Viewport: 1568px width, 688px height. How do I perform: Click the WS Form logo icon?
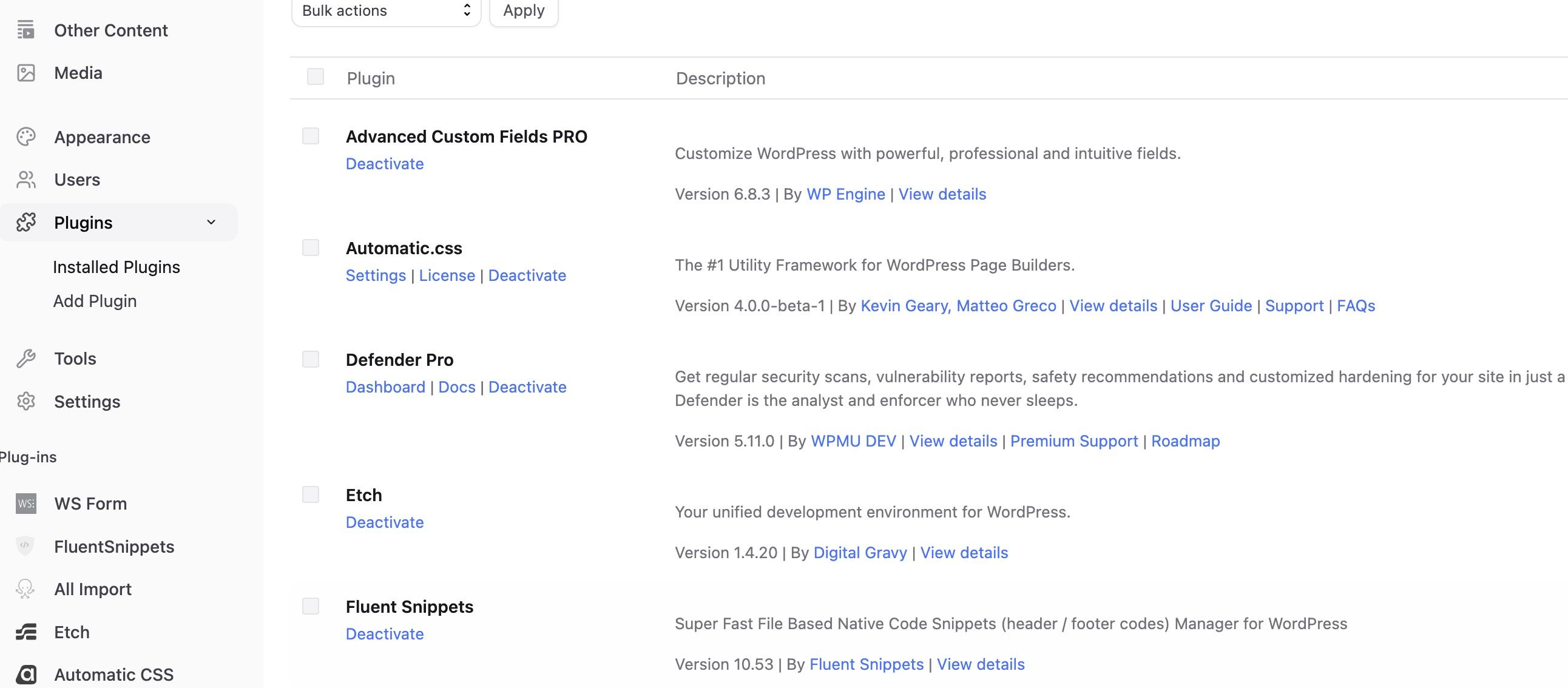(25, 504)
